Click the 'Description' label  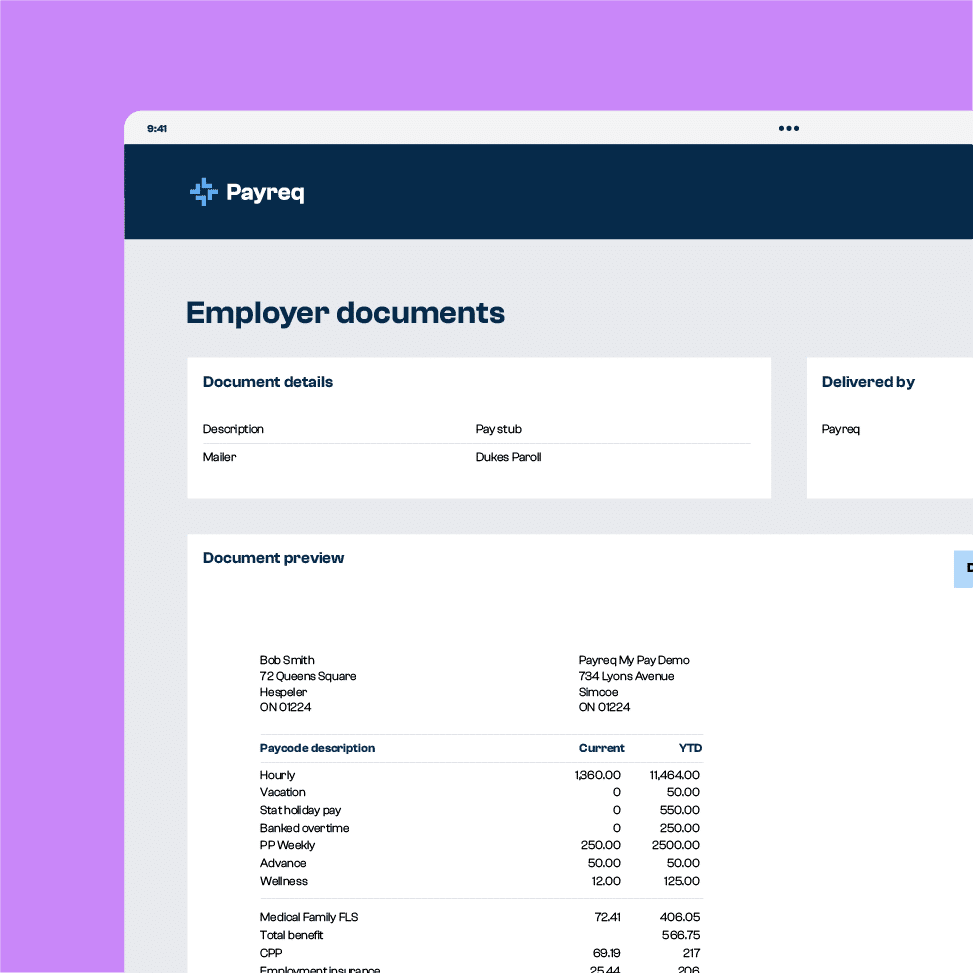[x=233, y=429]
